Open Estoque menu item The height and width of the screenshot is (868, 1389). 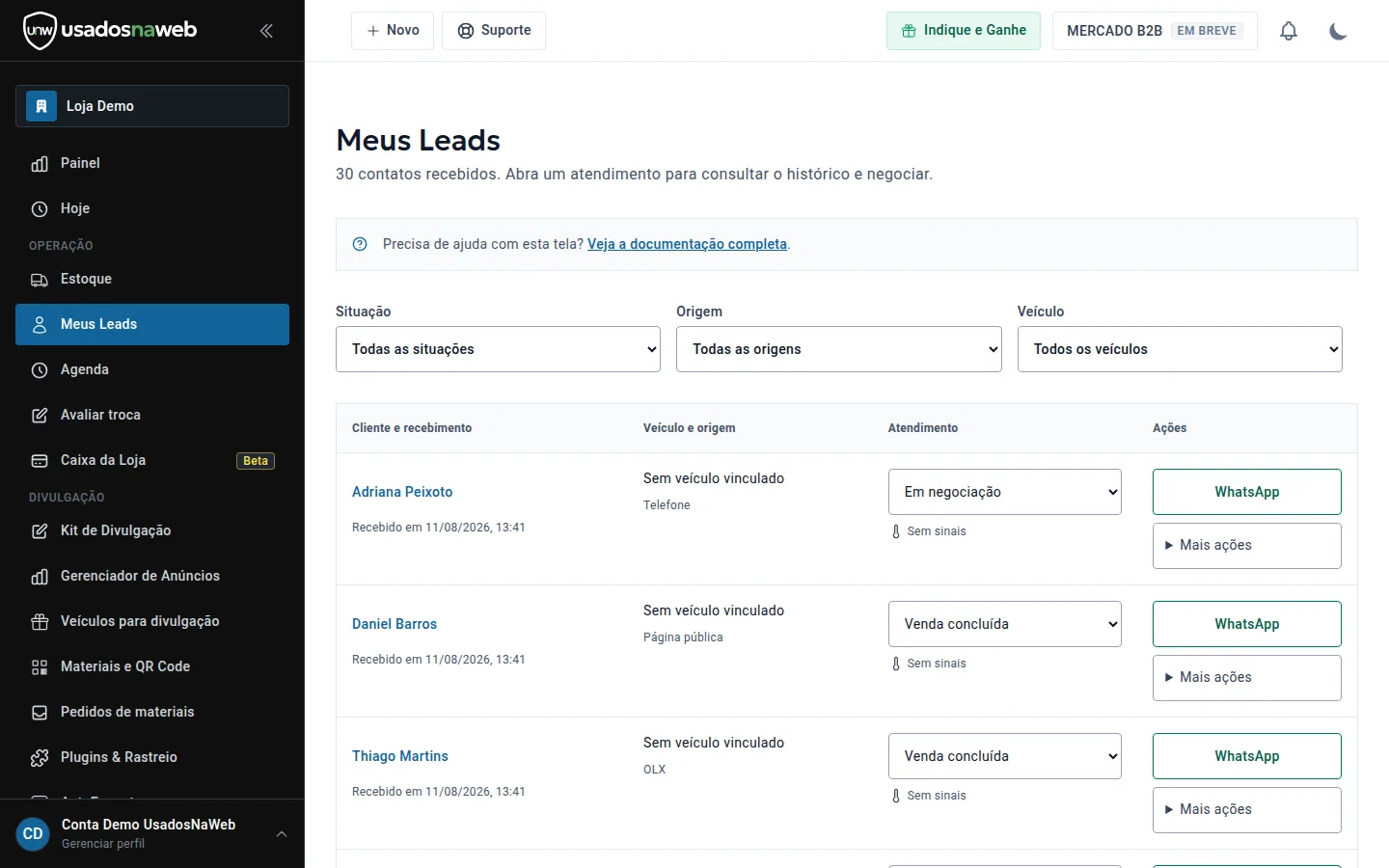(152, 279)
